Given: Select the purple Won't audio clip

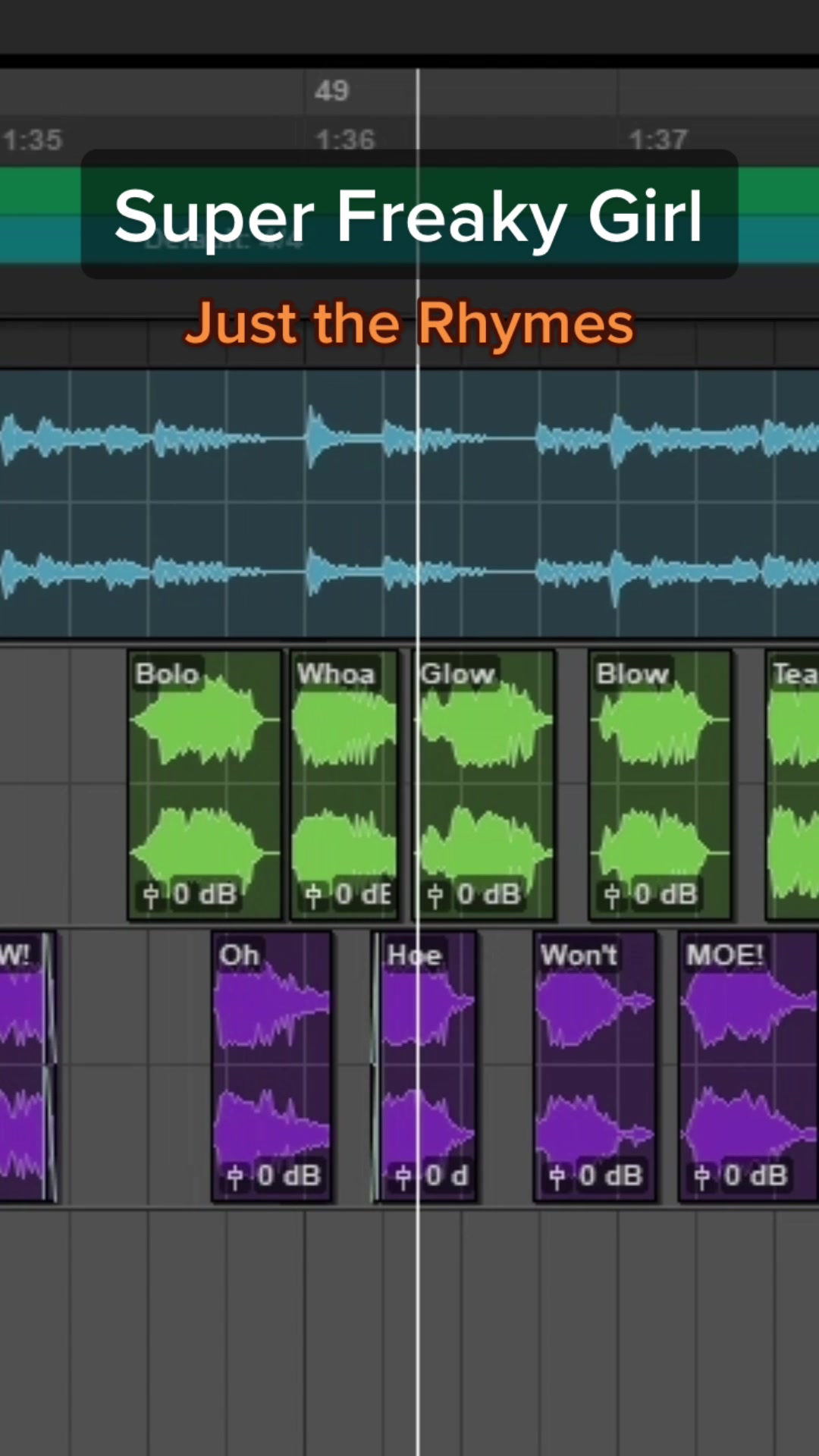Looking at the screenshot, I should tap(595, 1066).
